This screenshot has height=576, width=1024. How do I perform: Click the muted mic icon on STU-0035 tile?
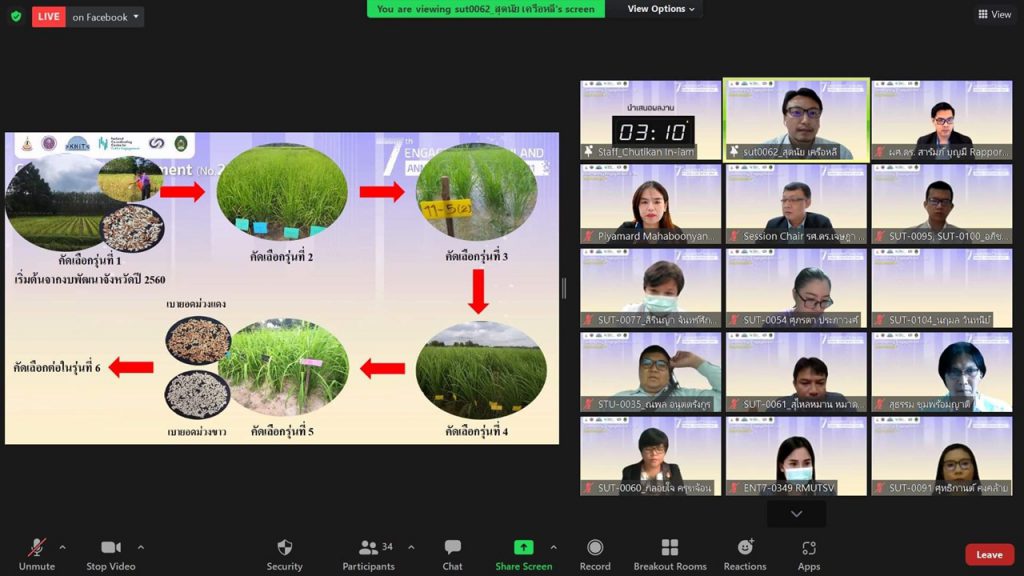click(588, 404)
